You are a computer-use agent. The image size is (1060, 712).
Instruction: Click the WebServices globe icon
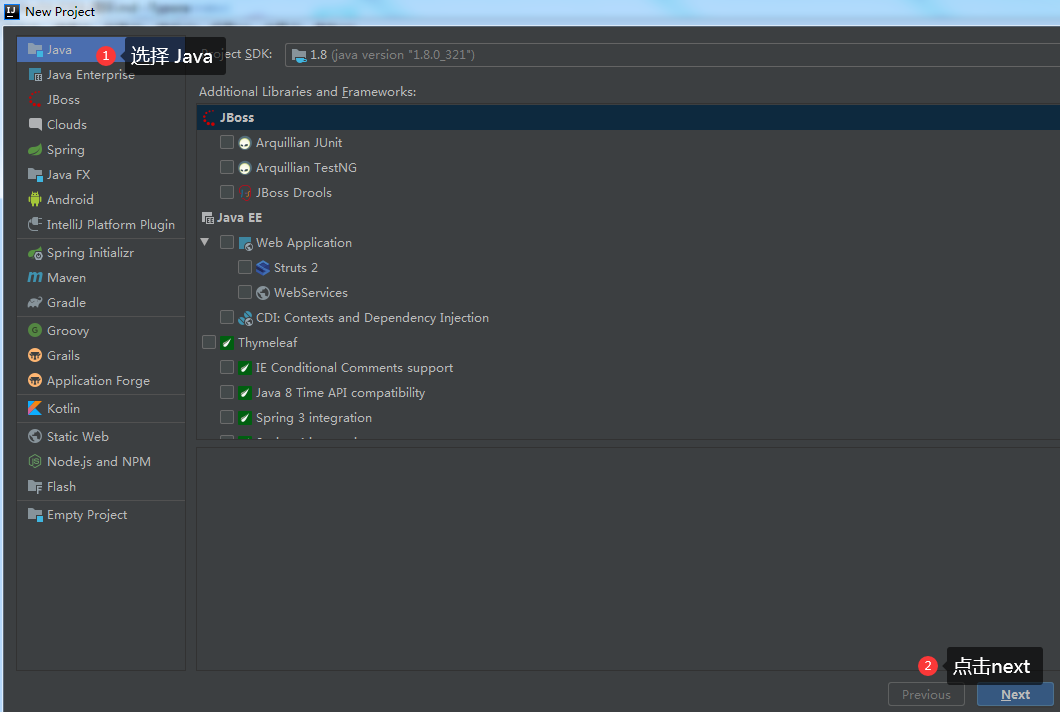263,293
